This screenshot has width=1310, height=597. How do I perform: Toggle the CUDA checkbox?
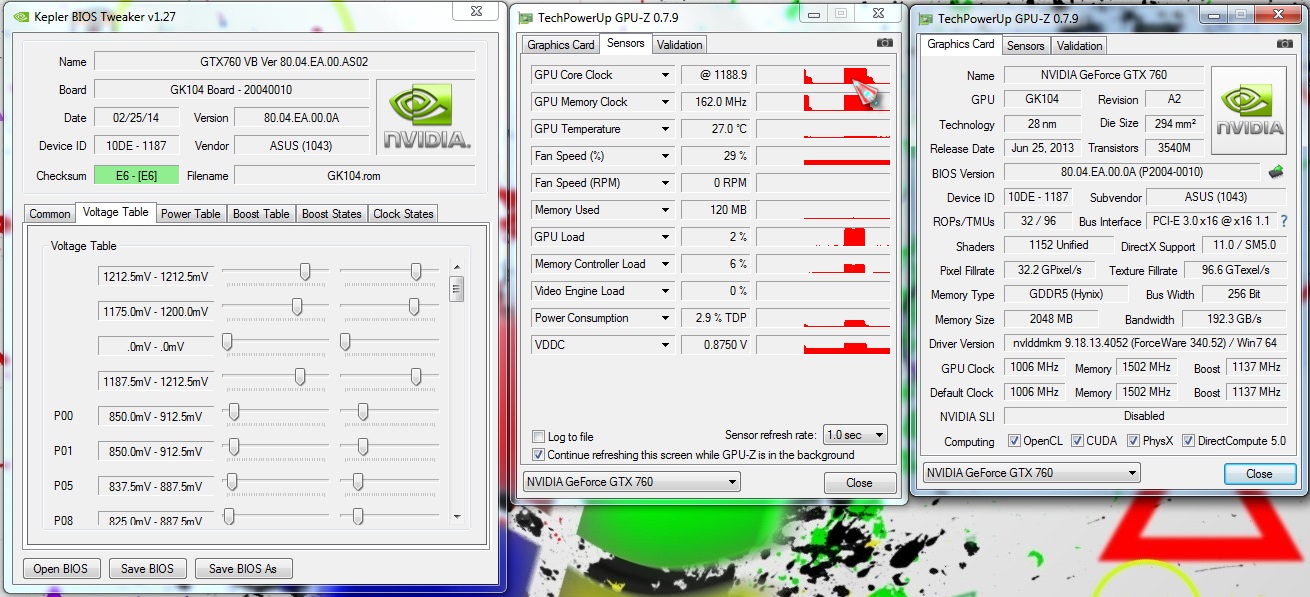1077,441
